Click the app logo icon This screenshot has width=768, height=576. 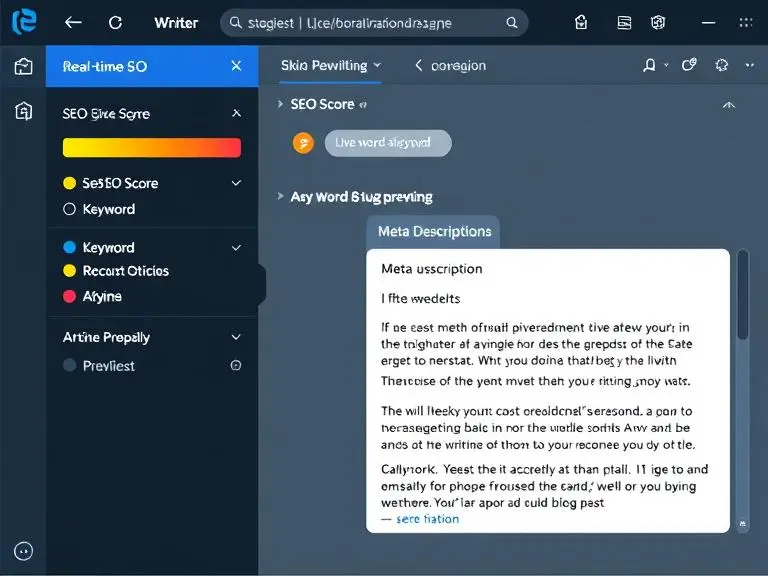24,23
